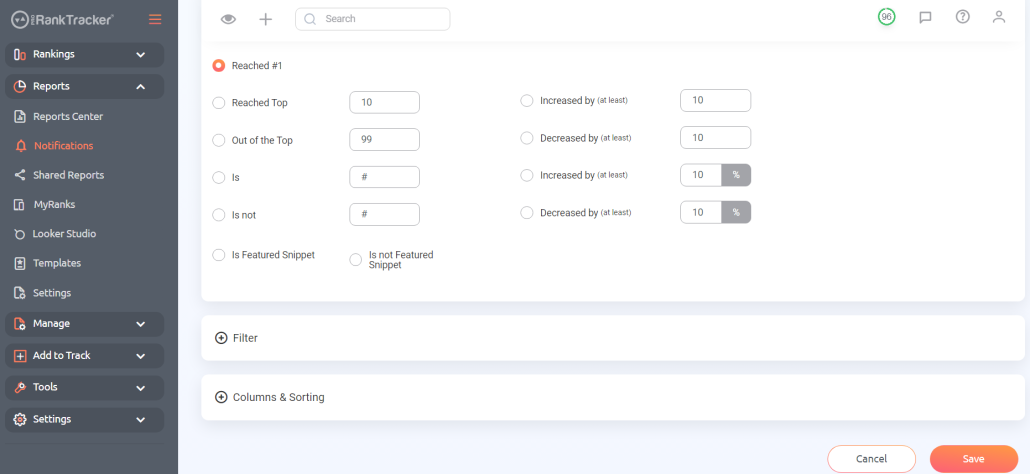This screenshot has height=474, width=1030.
Task: Click plus circle icon next to Columns & Sorting
Action: click(221, 397)
